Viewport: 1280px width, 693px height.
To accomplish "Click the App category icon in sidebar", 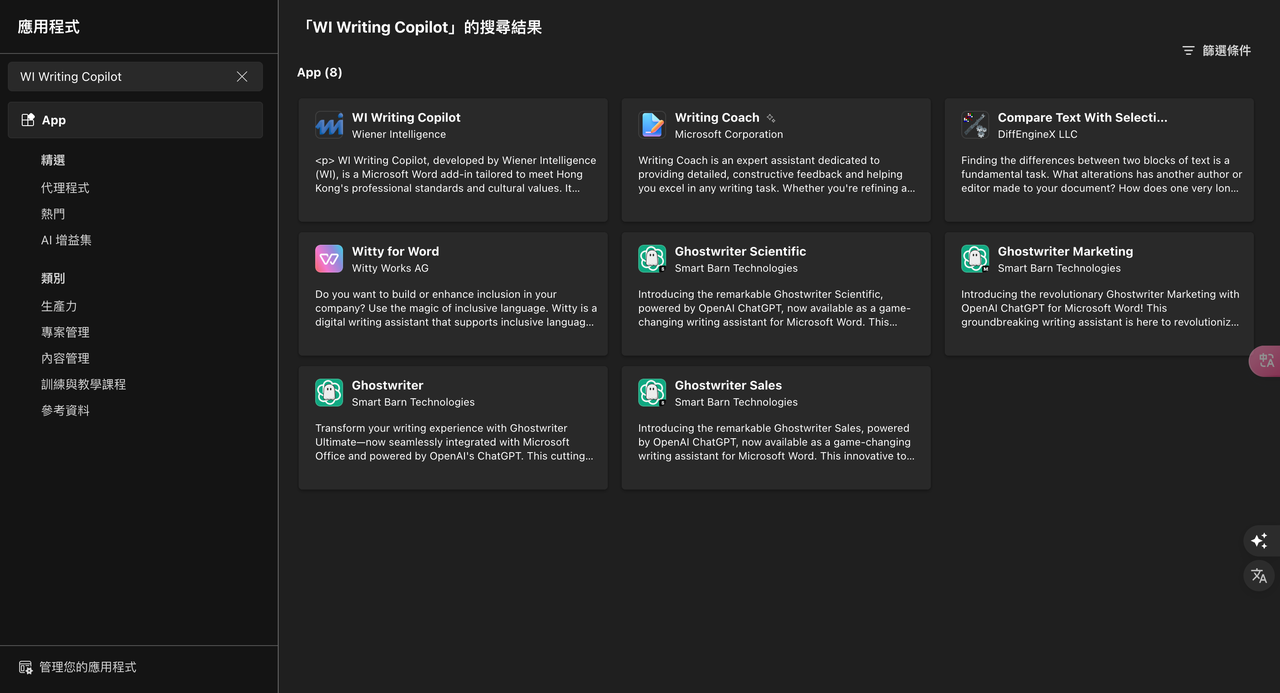I will [28, 120].
